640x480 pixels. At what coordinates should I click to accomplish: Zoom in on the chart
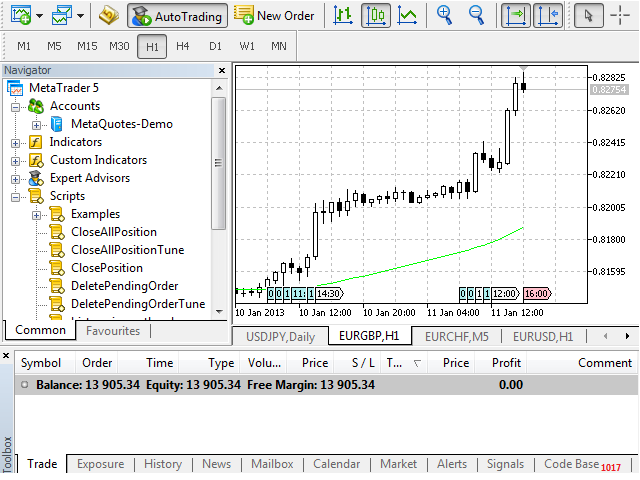[445, 15]
